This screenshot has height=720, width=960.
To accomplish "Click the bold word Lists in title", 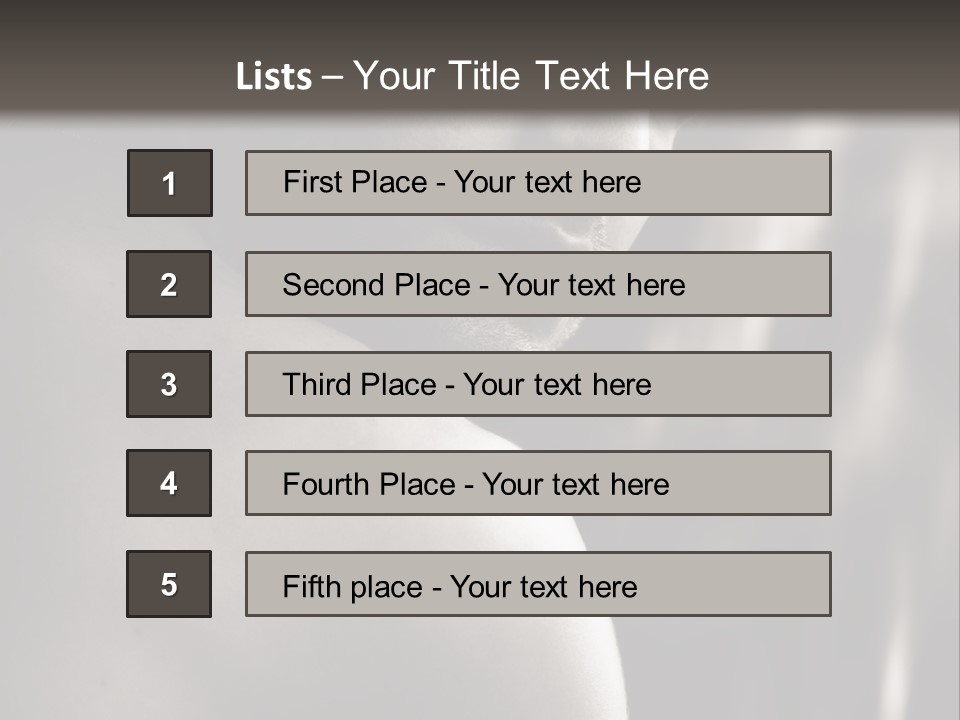I will tap(274, 77).
